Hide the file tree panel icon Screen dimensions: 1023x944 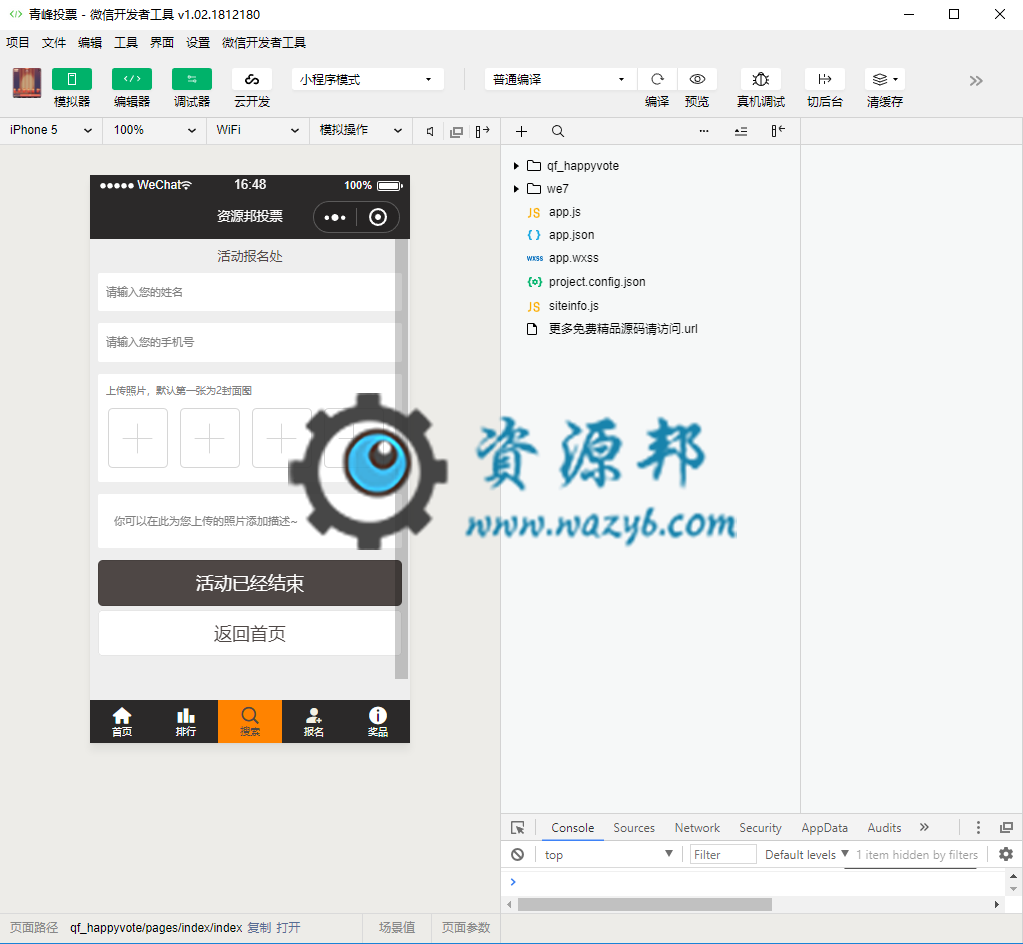coord(778,131)
